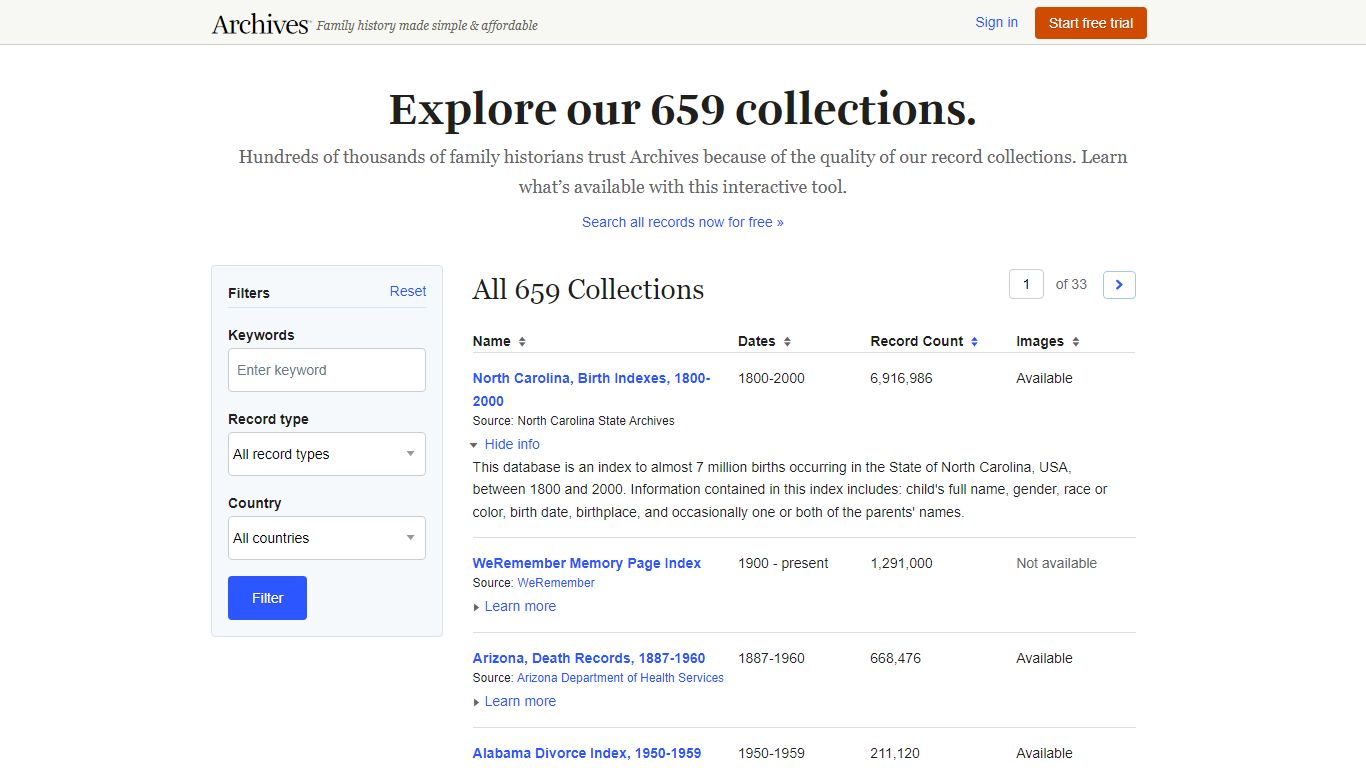Select record count 211,120
Image resolution: width=1366 pixels, height=768 pixels.
(x=895, y=753)
